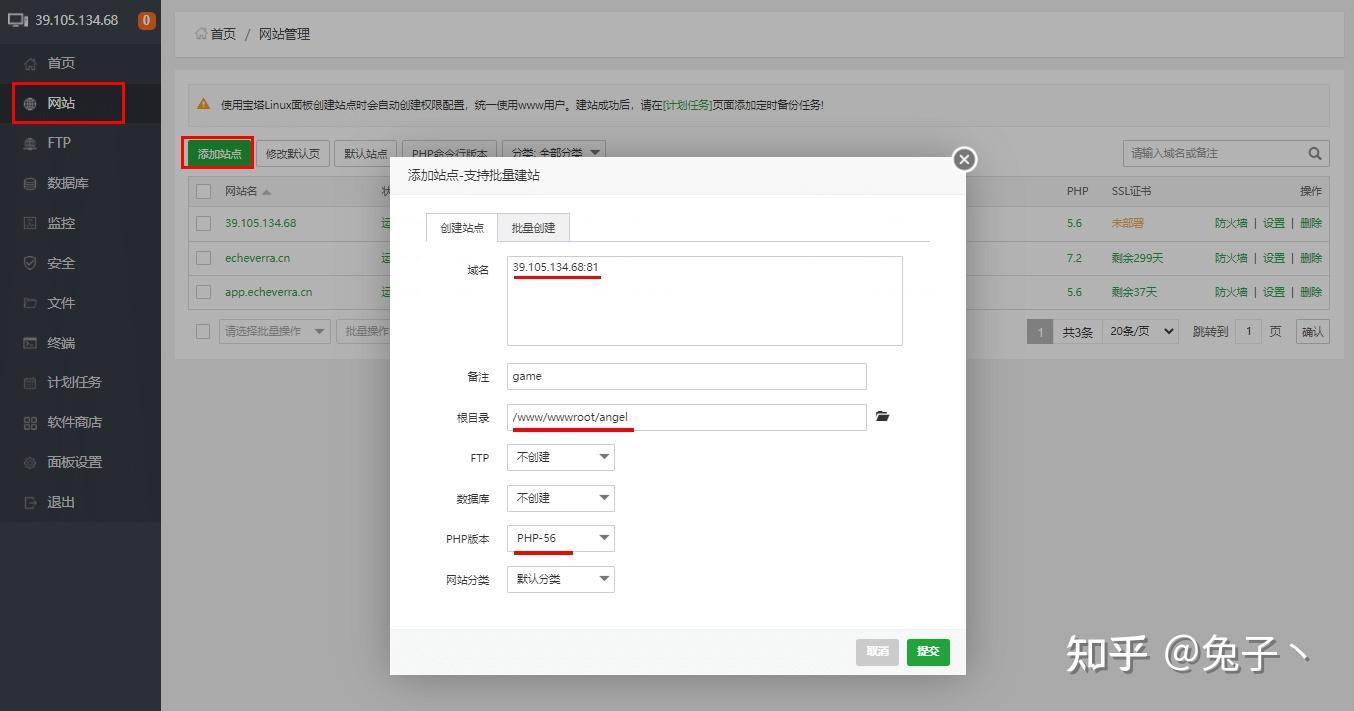This screenshot has width=1354, height=711.
Task: Click the domain search input box
Action: point(1214,153)
